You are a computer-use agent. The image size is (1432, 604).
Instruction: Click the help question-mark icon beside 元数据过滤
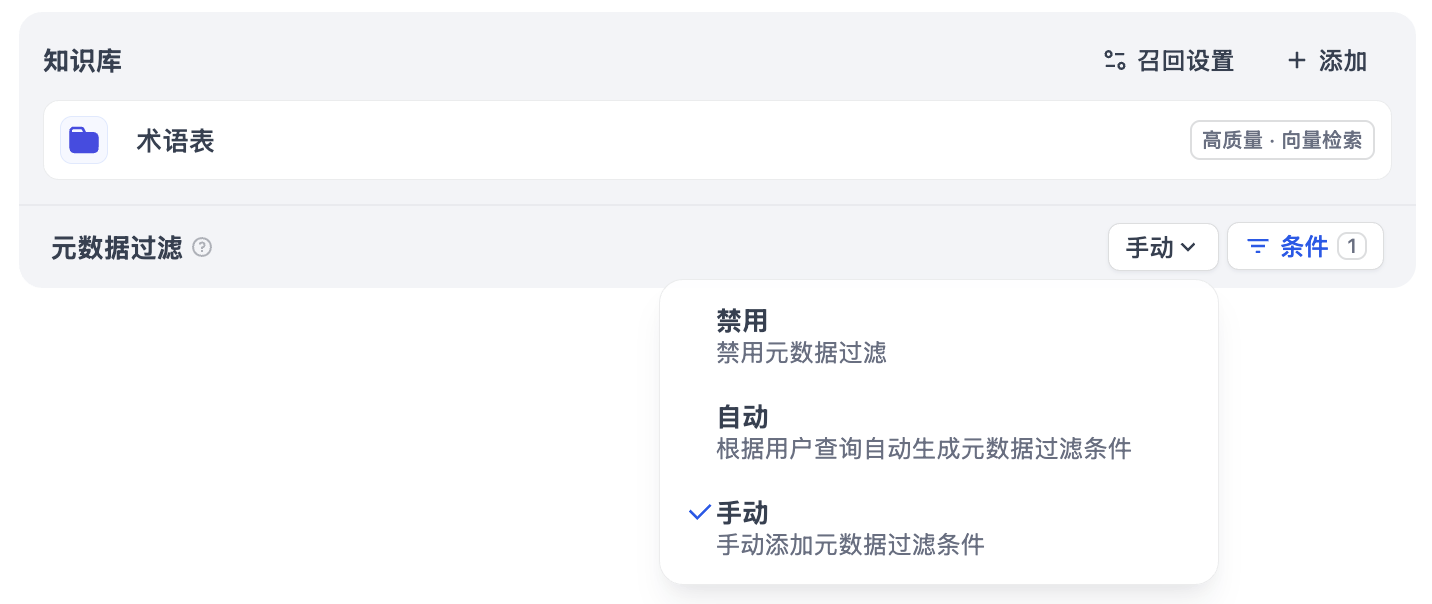(x=203, y=247)
